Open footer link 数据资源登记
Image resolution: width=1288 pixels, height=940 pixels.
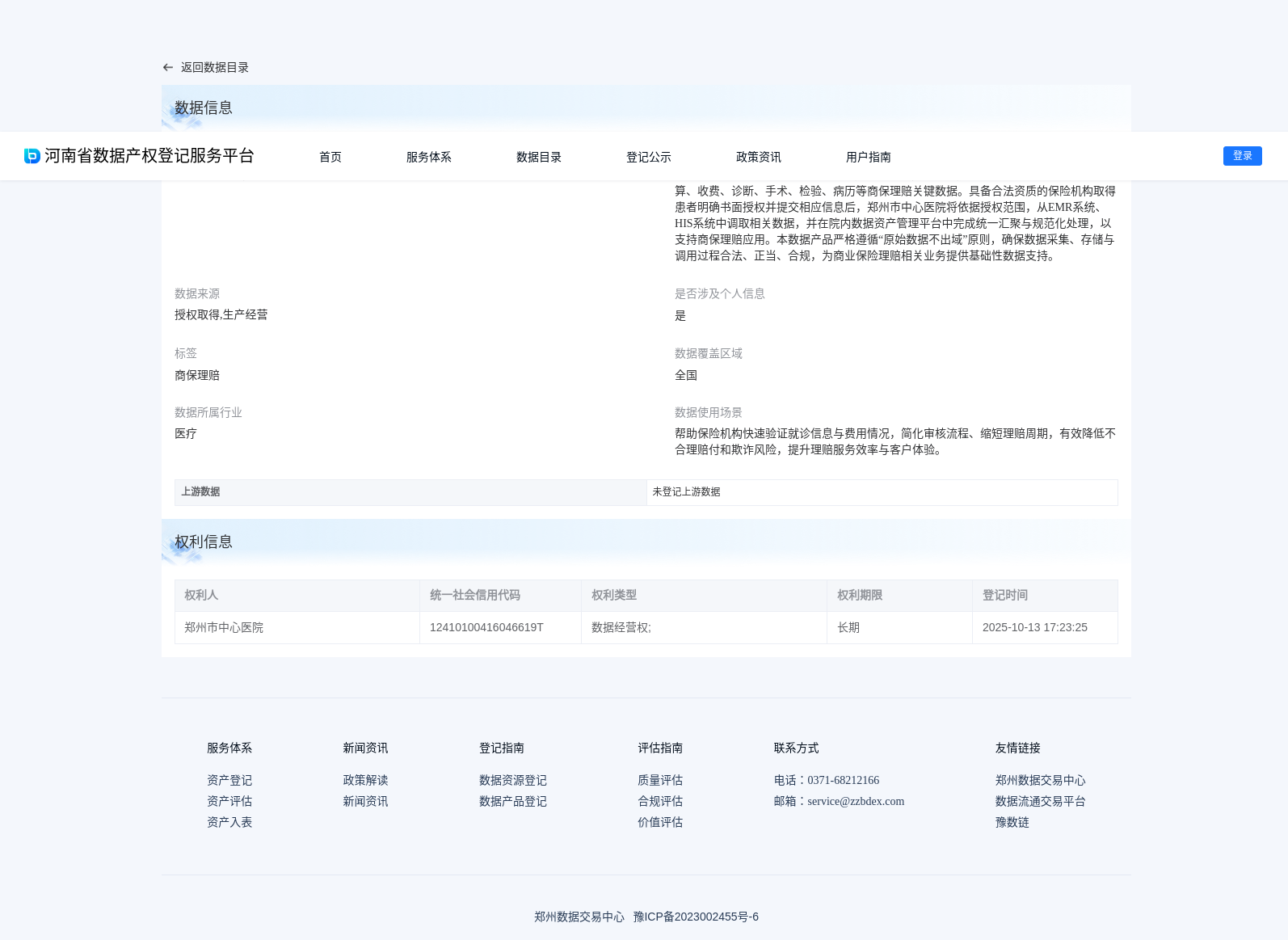(513, 780)
